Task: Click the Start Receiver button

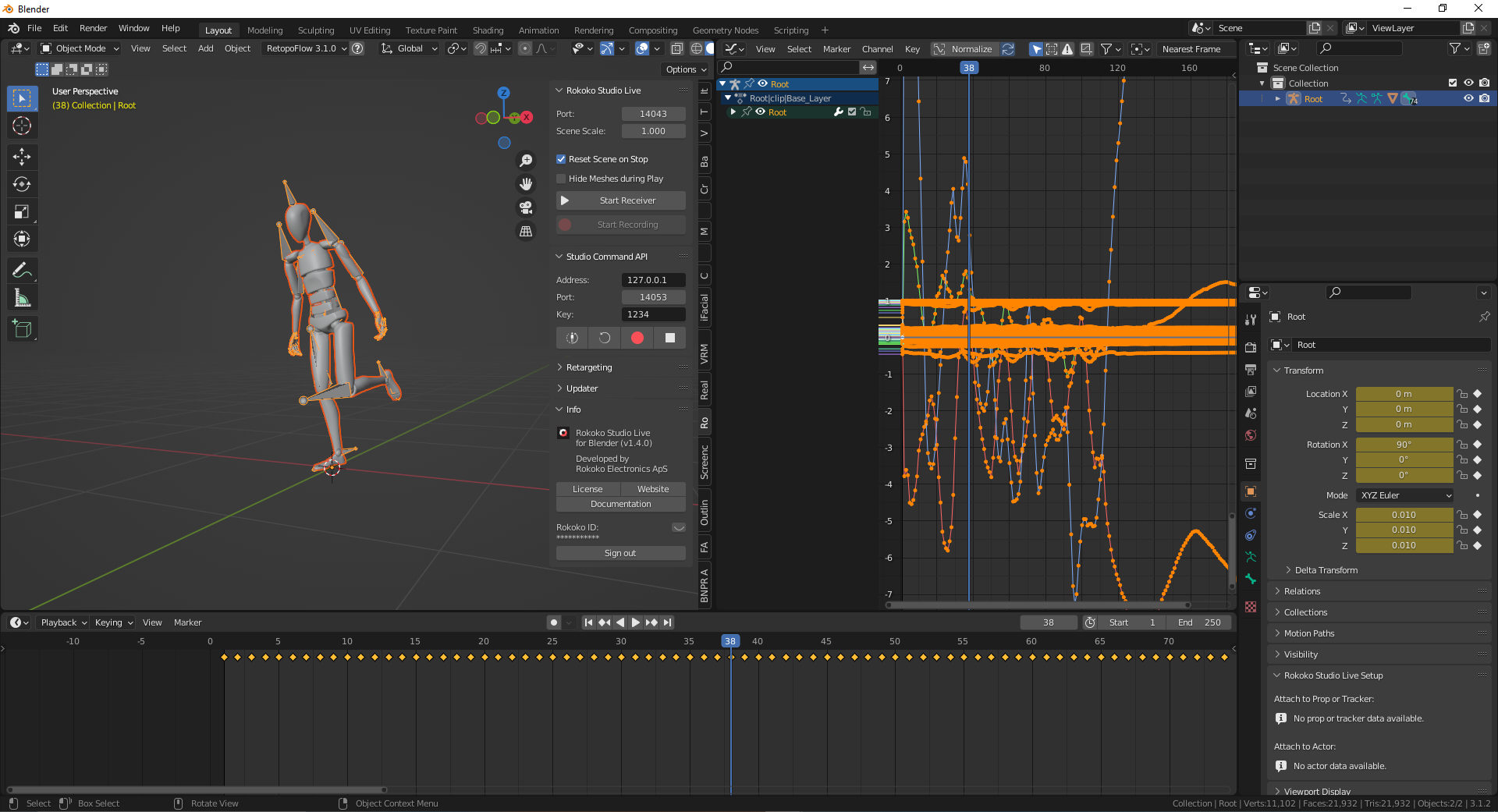Action: [620, 200]
